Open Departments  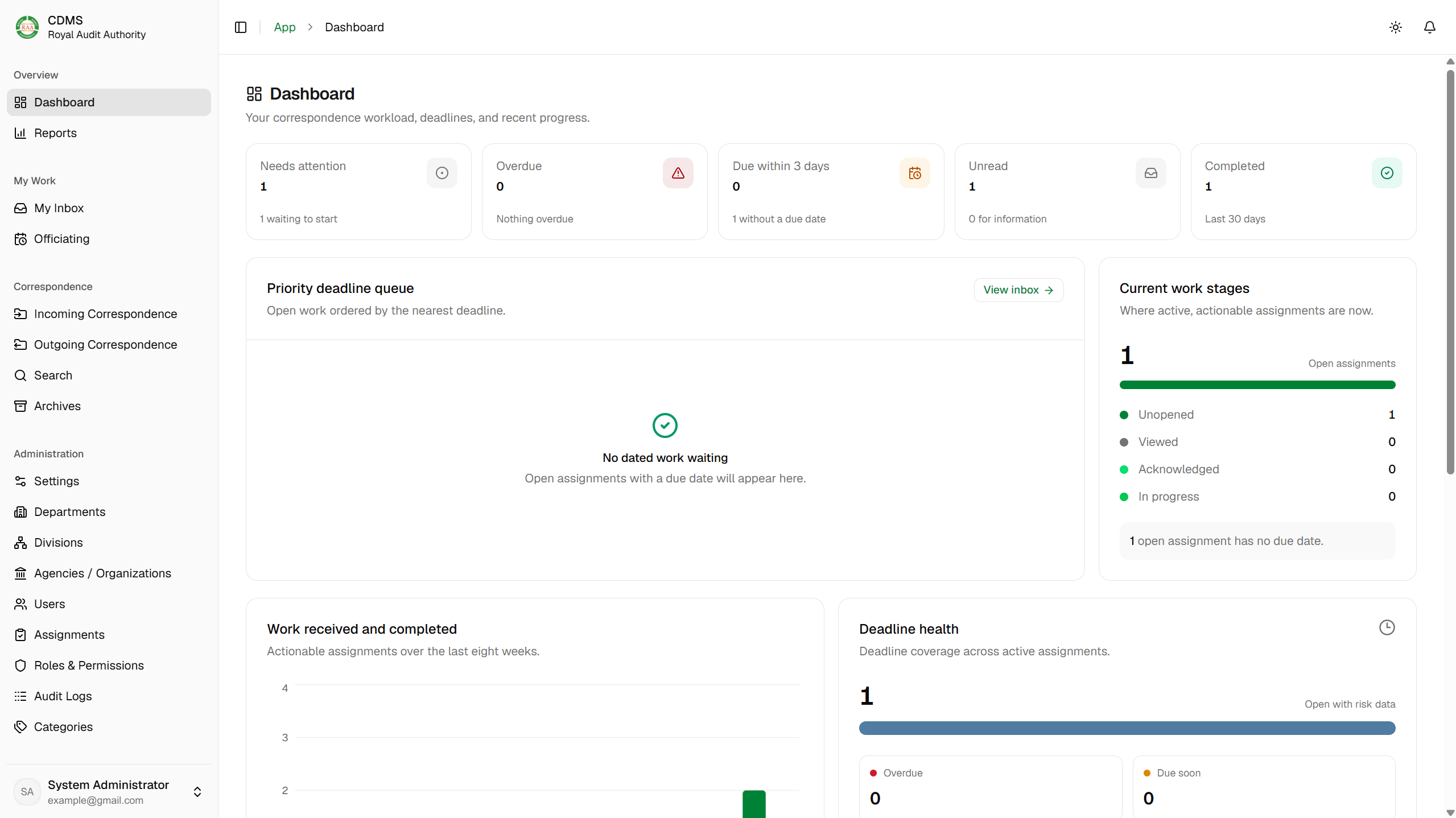coord(109,512)
